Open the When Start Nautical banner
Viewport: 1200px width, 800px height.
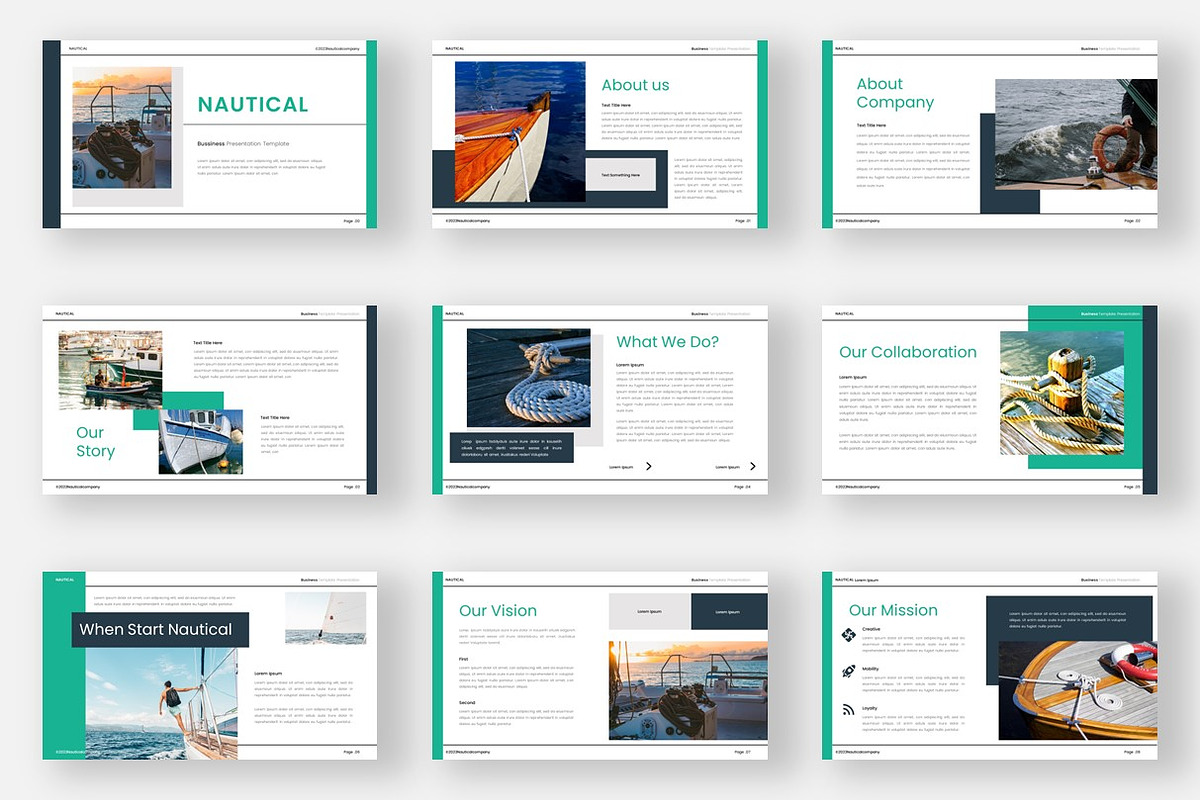(x=160, y=629)
